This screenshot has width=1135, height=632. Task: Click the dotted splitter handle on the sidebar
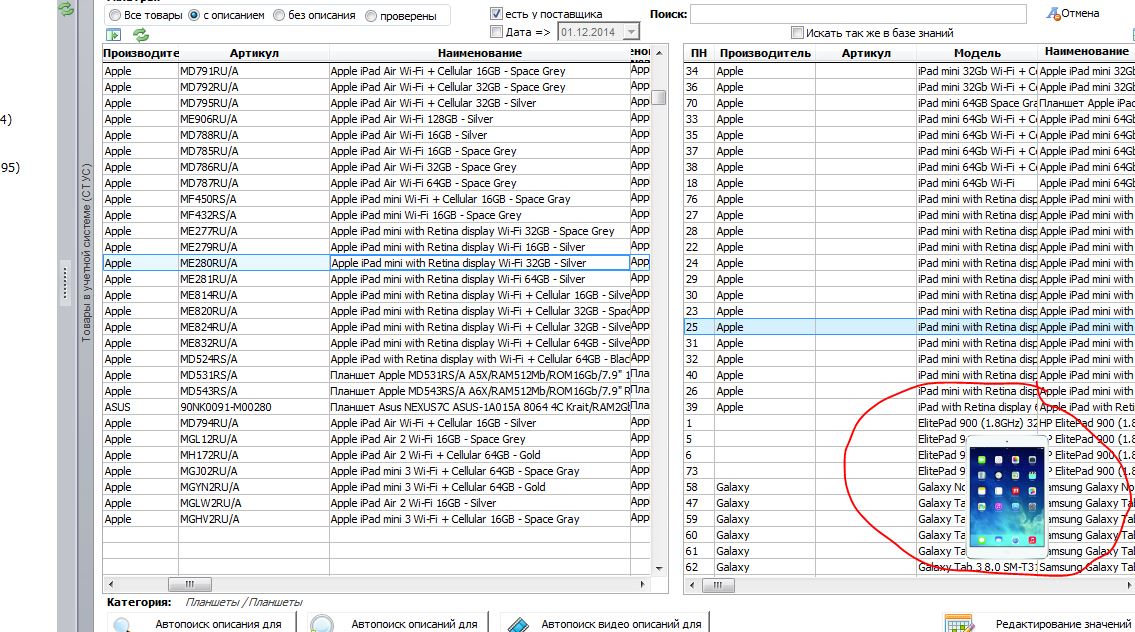64,283
